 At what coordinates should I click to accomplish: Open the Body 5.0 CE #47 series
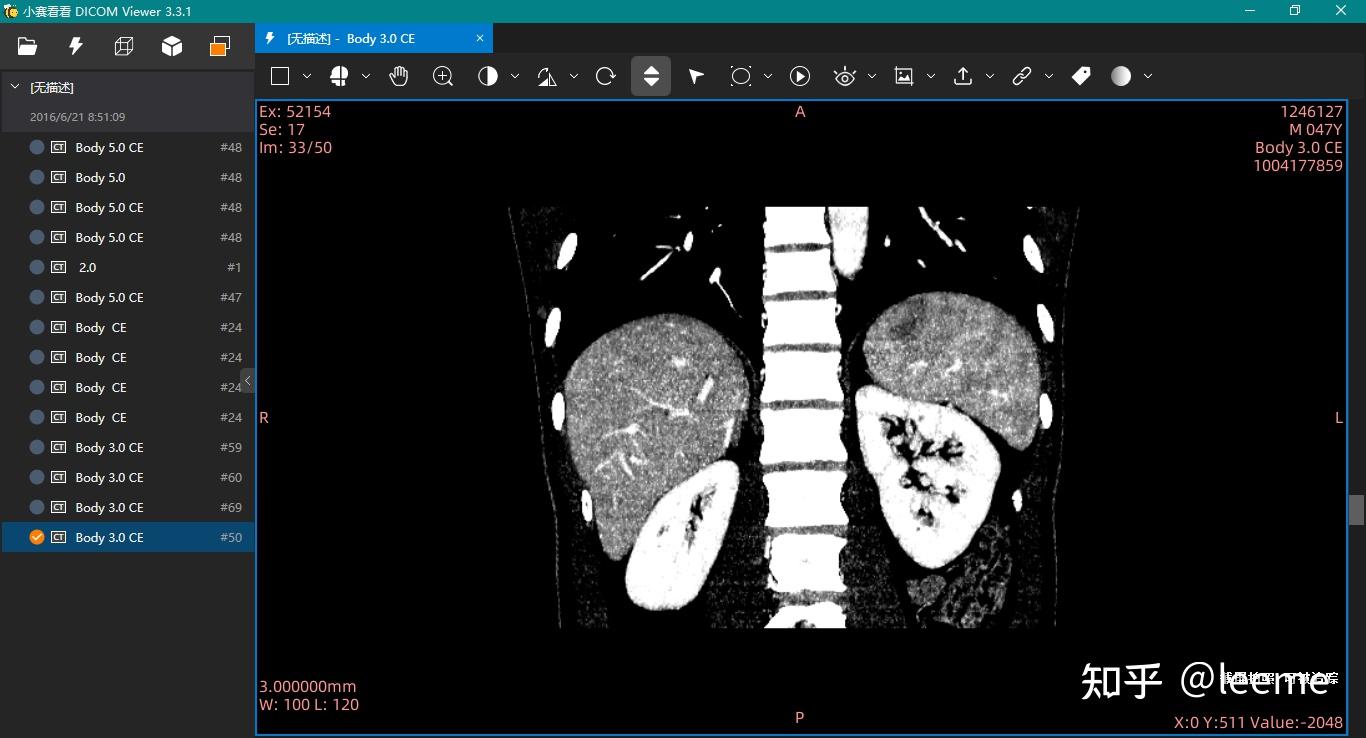(127, 297)
